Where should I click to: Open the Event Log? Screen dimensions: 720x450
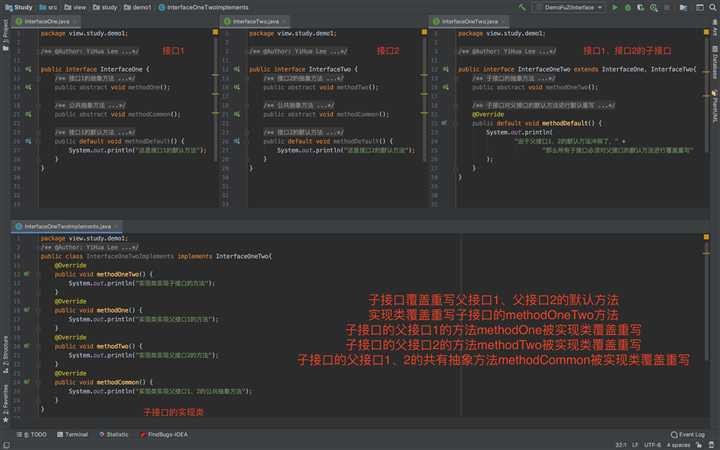[x=688, y=434]
